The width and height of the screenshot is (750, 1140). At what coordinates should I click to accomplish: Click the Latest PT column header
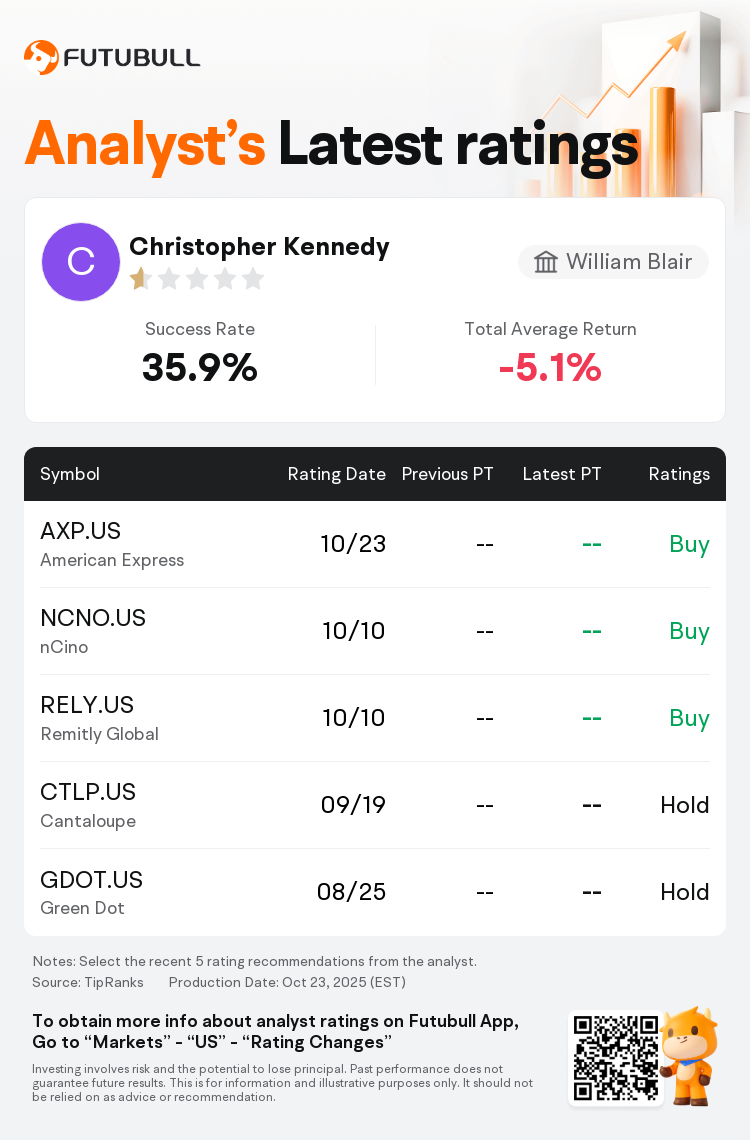point(562,474)
